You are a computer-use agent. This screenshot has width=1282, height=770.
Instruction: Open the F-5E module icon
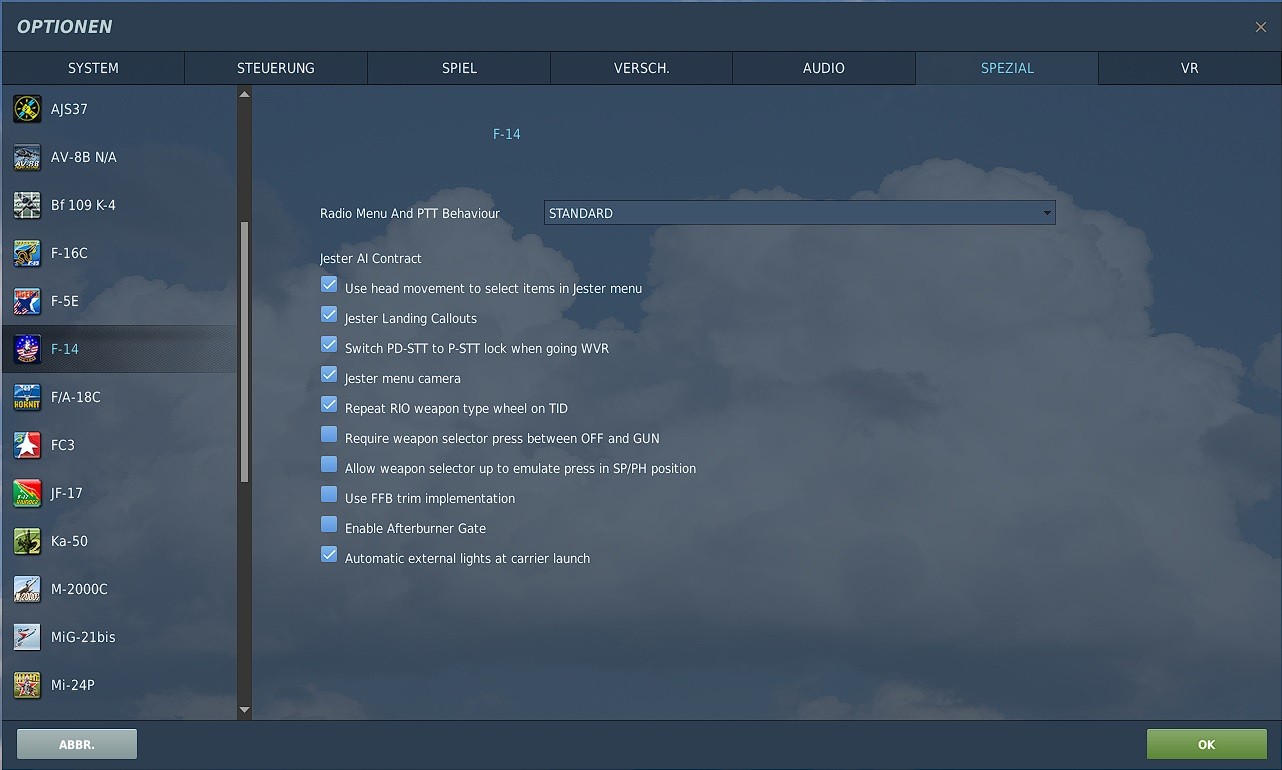27,301
